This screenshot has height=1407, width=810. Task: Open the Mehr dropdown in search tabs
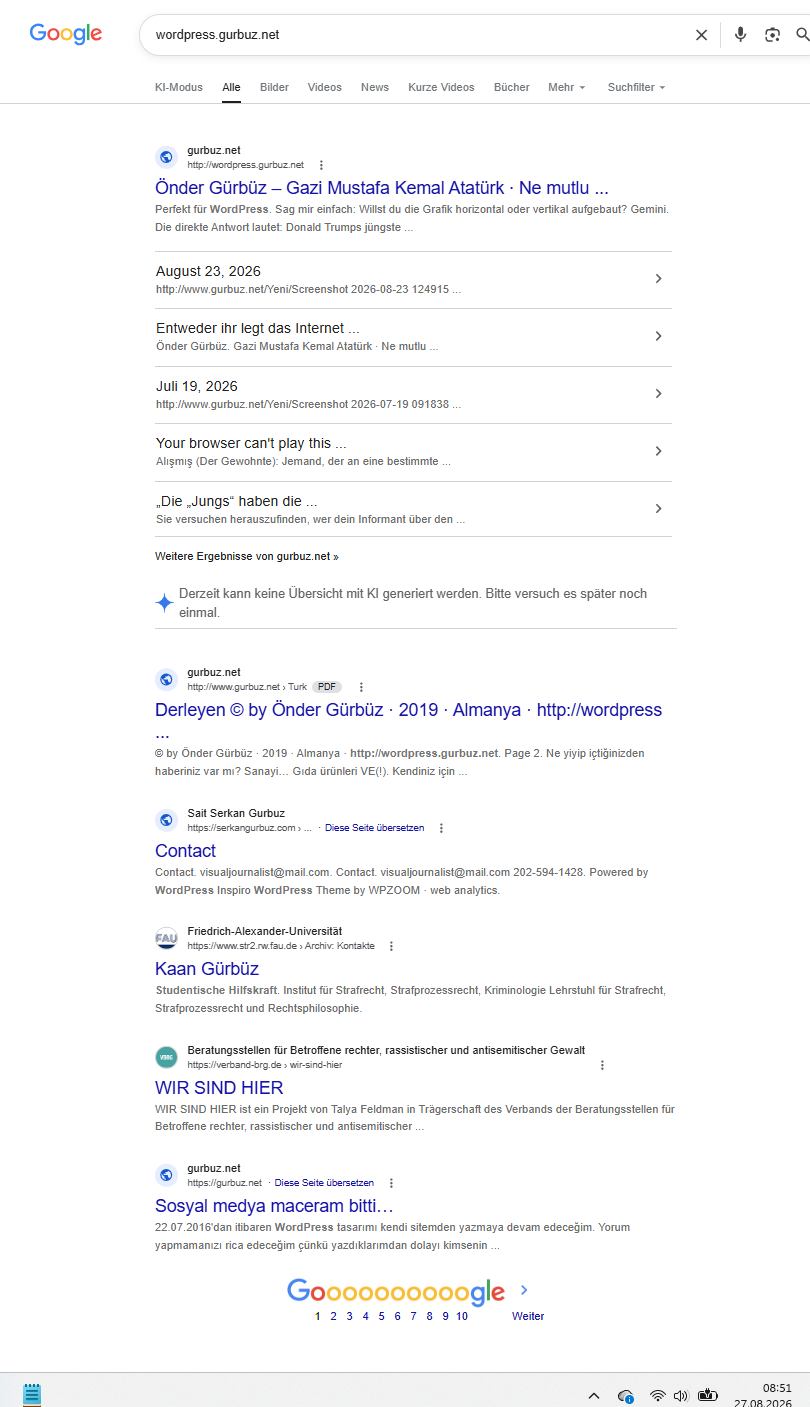(566, 87)
